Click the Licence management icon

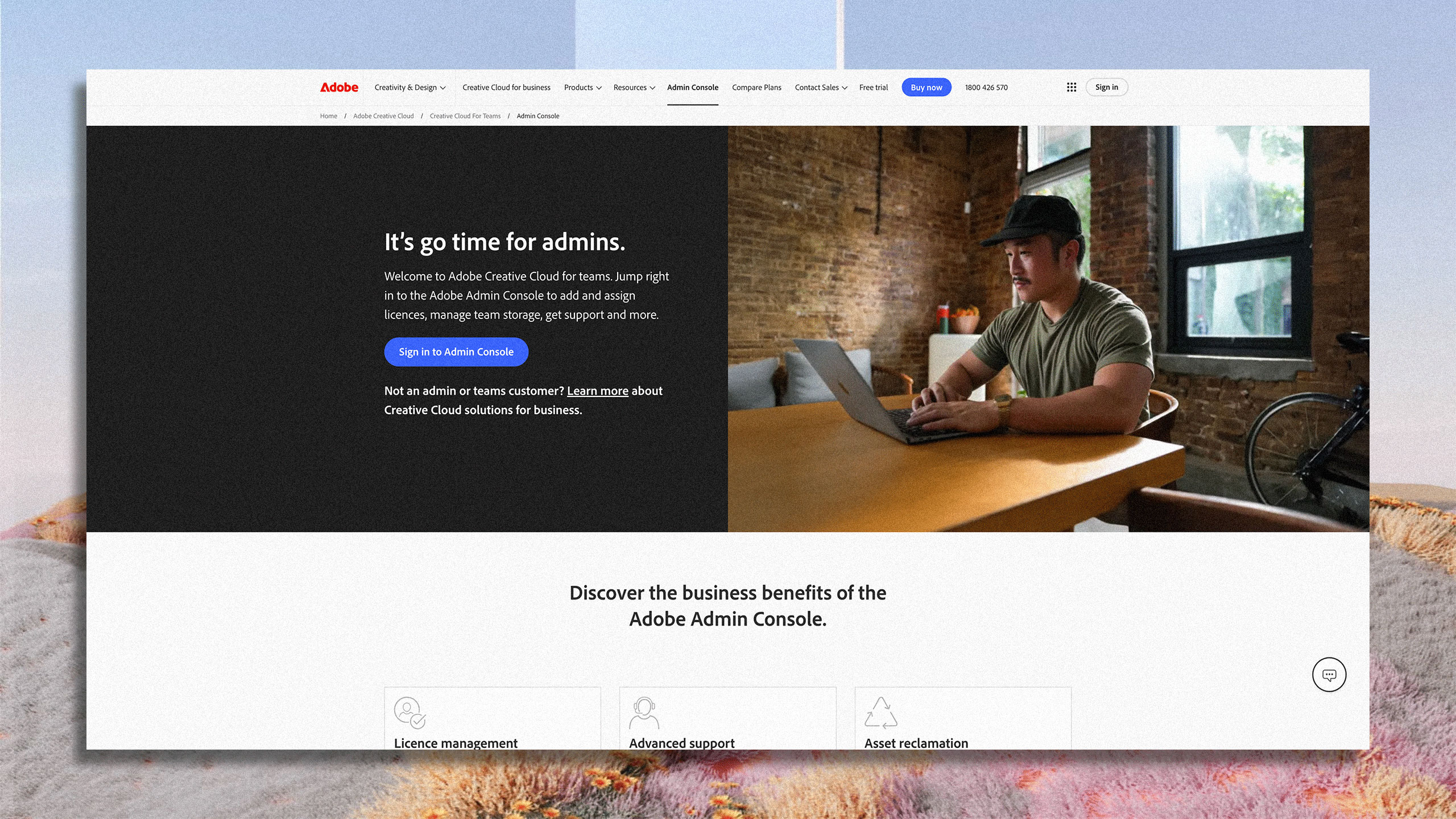click(x=409, y=713)
